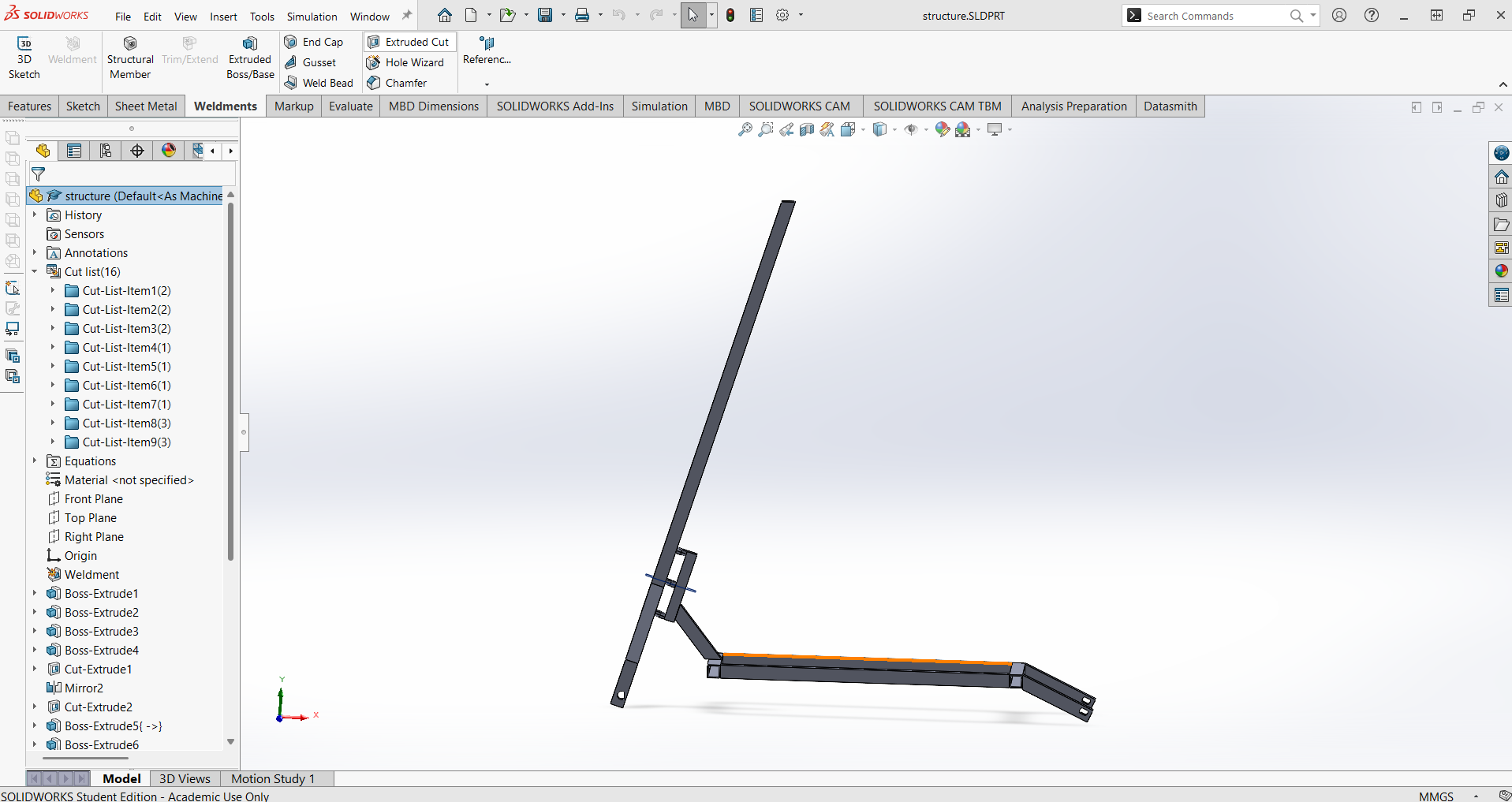Viewport: 1512px width, 802px height.
Task: Open the Motion Study 1 tab
Action: point(273,779)
